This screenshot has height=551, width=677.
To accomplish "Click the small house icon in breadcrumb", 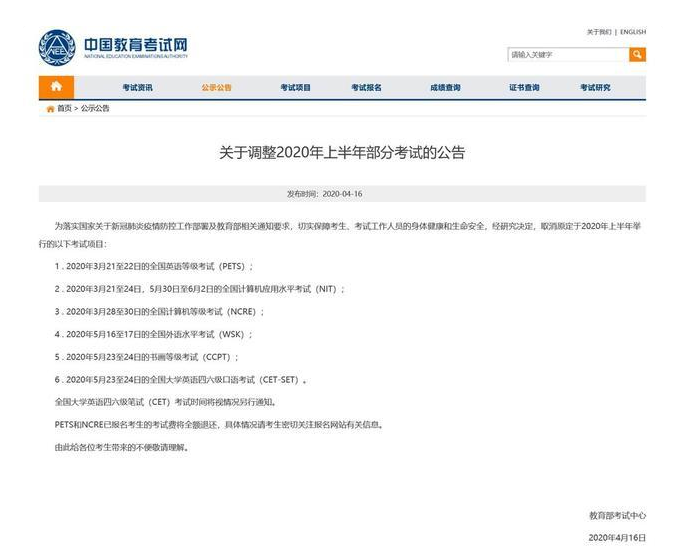I will click(51, 109).
